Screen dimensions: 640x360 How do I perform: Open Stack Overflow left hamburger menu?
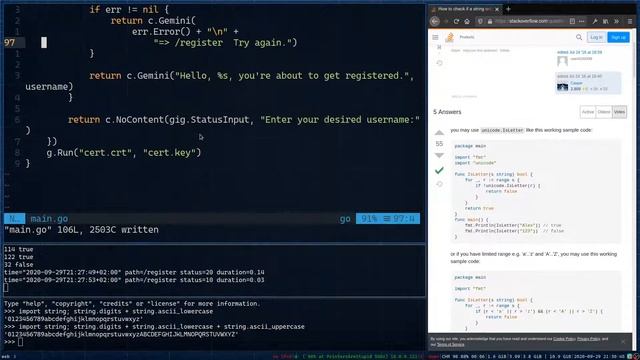click(x=436, y=37)
